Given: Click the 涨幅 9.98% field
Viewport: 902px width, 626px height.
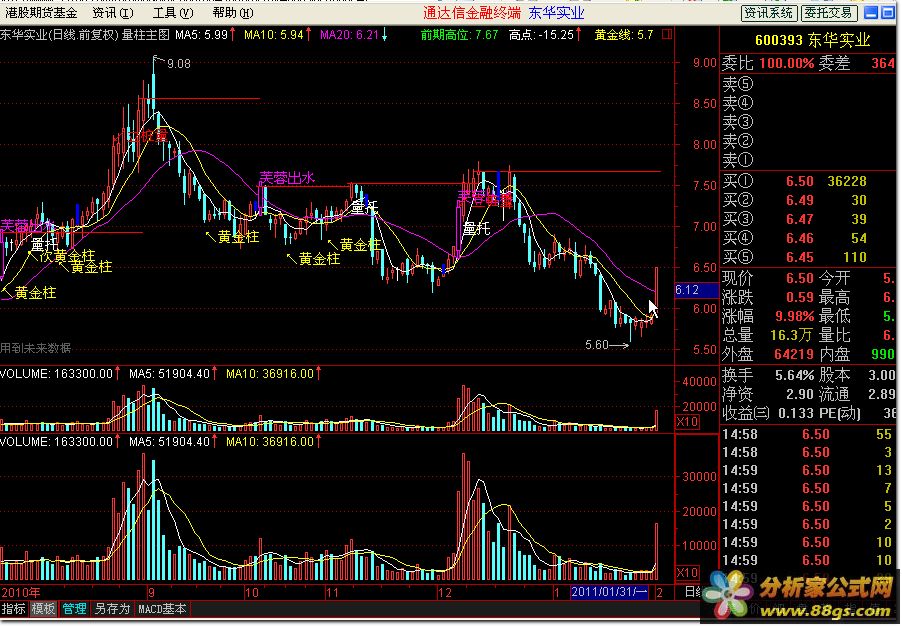Looking at the screenshot, I should click(768, 316).
